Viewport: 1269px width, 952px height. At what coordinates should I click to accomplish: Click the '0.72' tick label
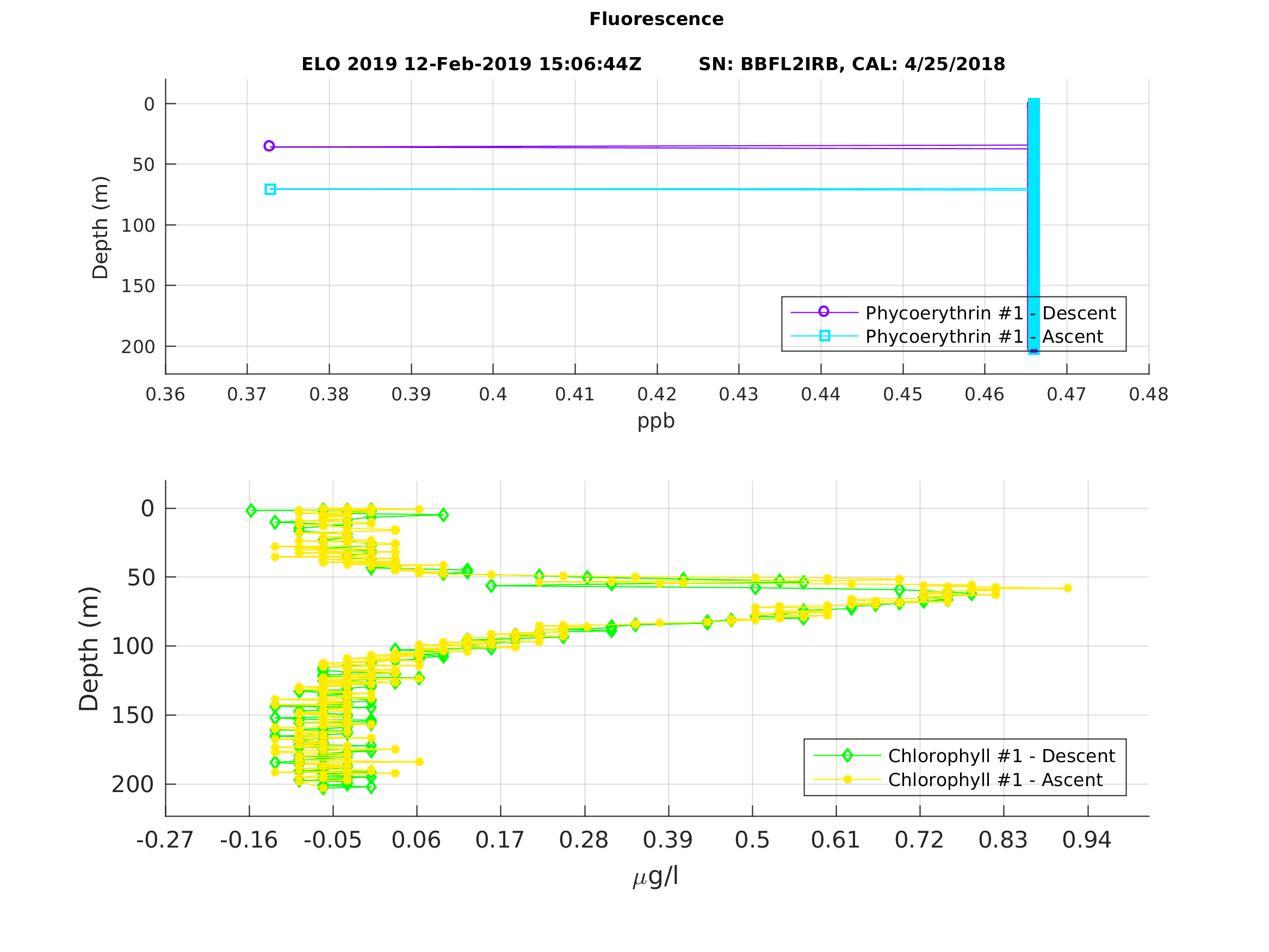click(920, 840)
